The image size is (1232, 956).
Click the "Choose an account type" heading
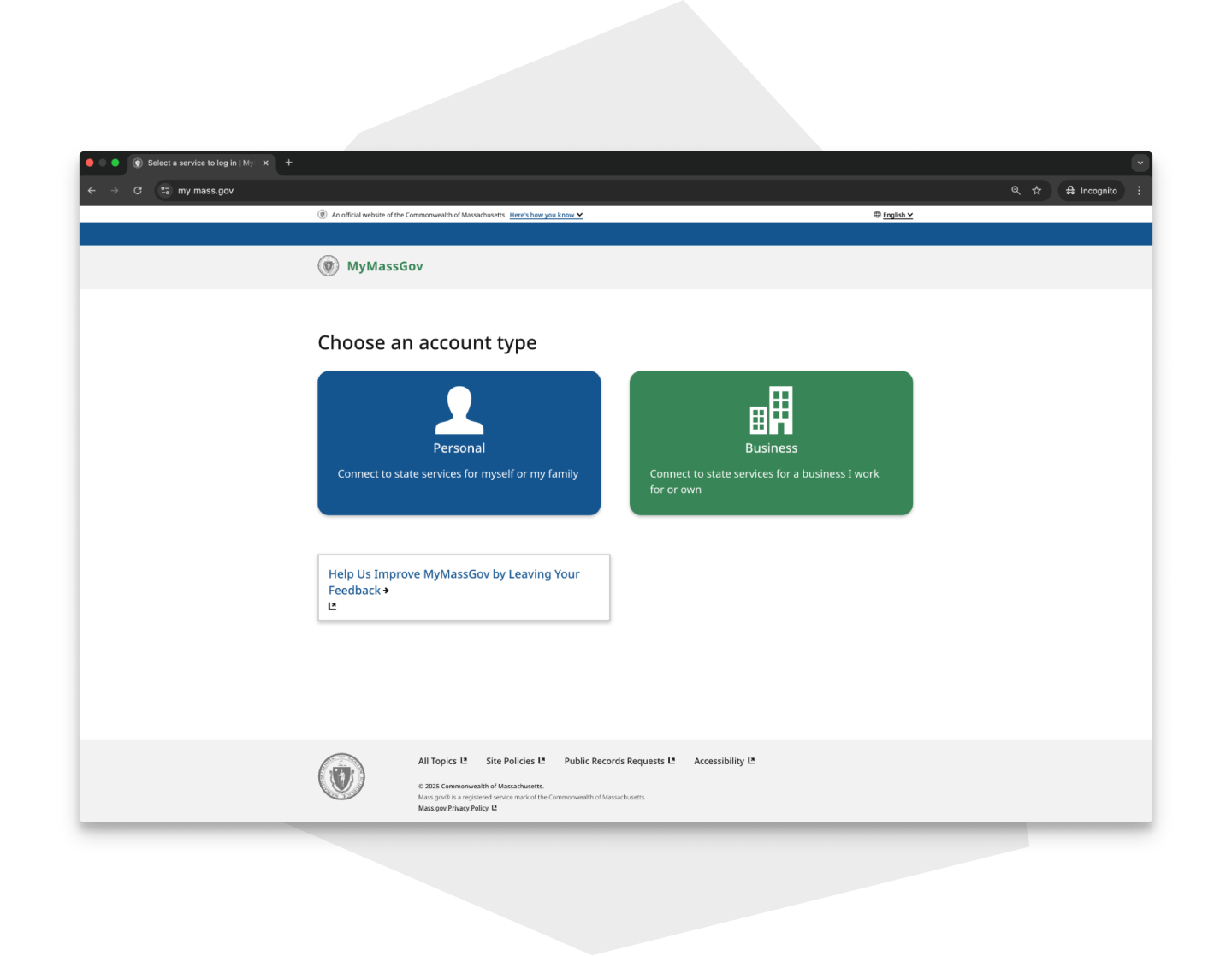427,342
